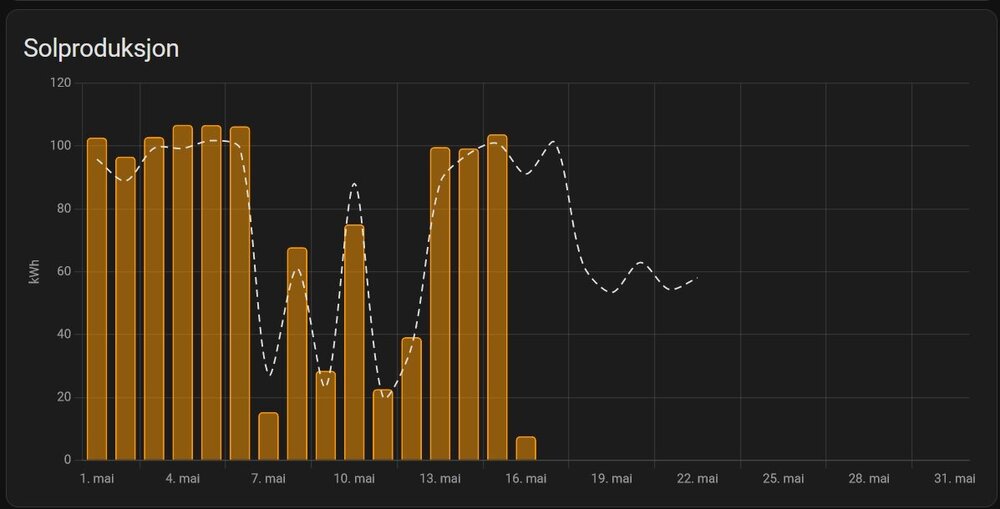Image resolution: width=1000 pixels, height=509 pixels.
Task: Click dashed forecast line end near 22. mai
Action: pyautogui.click(x=696, y=278)
